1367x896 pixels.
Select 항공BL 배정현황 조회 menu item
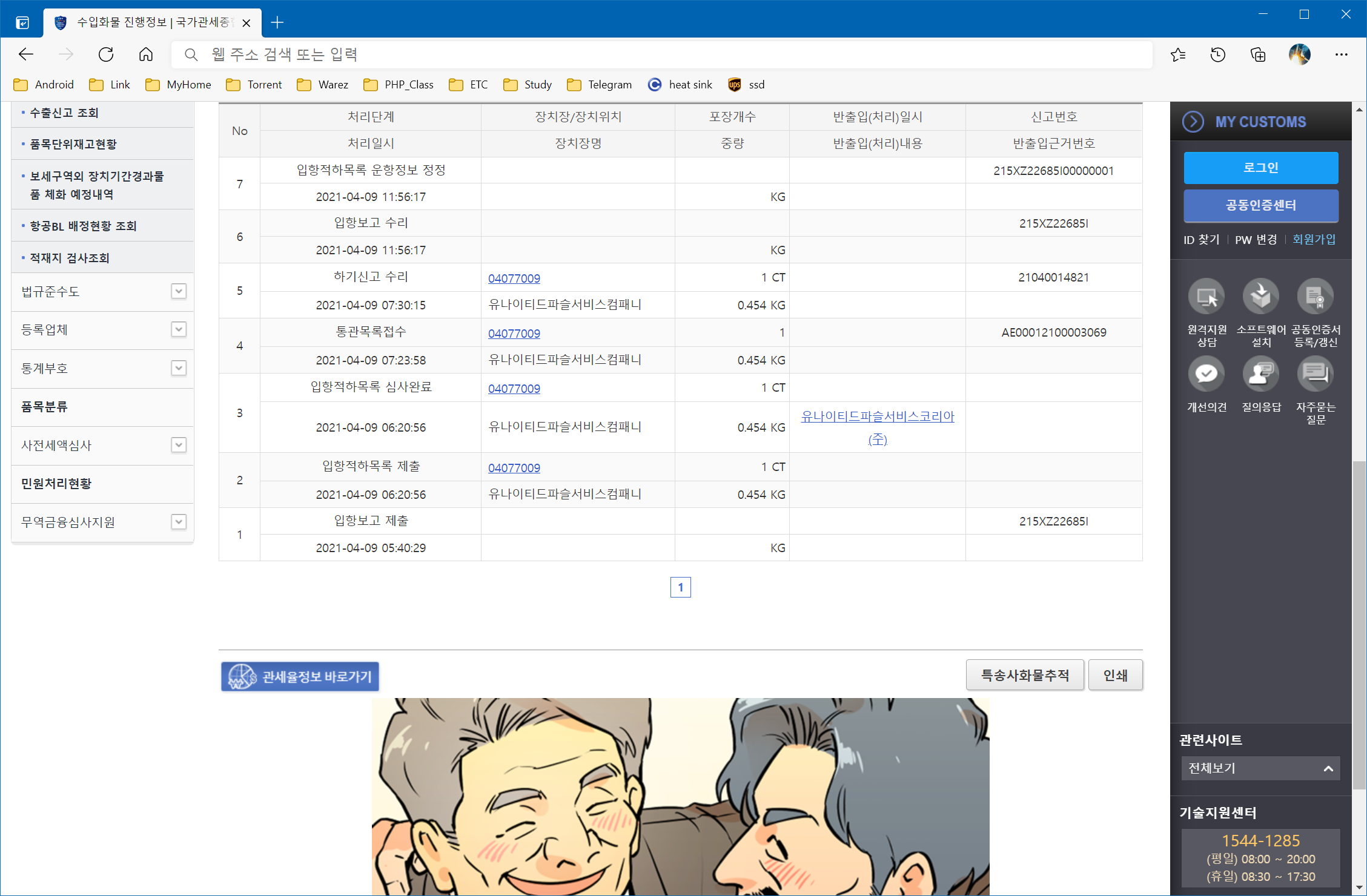click(x=83, y=226)
